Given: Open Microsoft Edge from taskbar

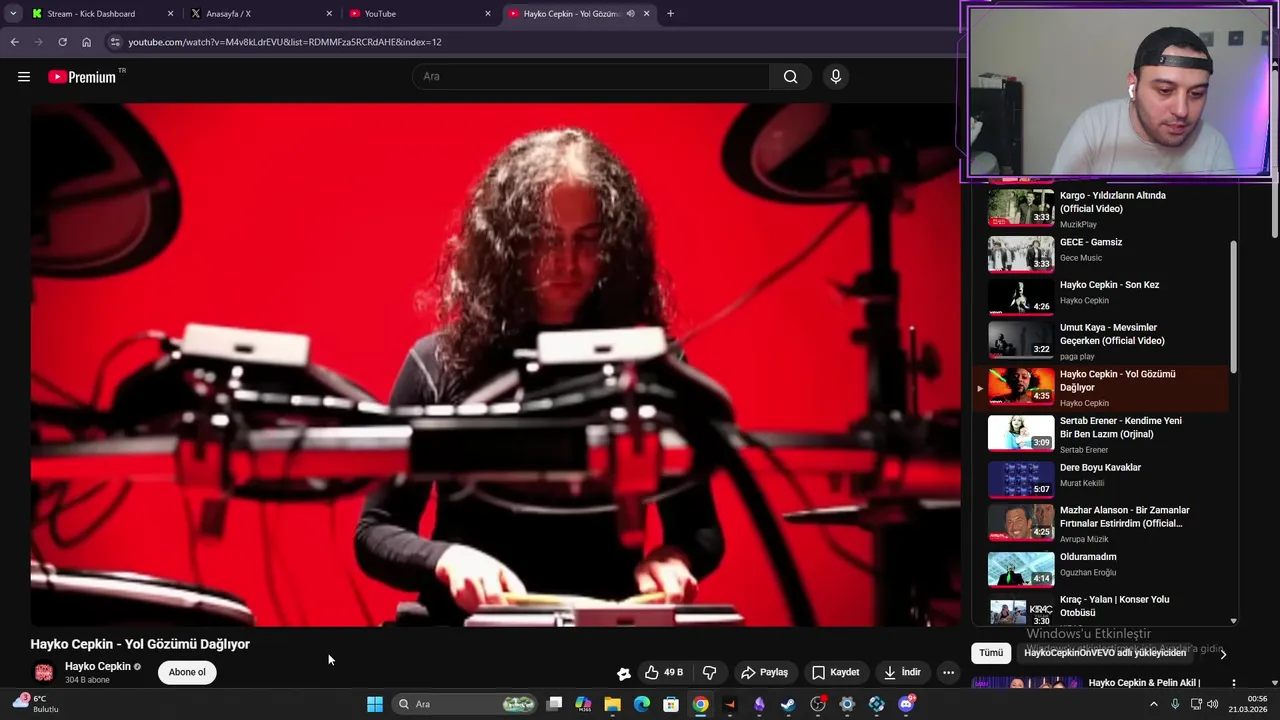Looking at the screenshot, I should point(642,704).
